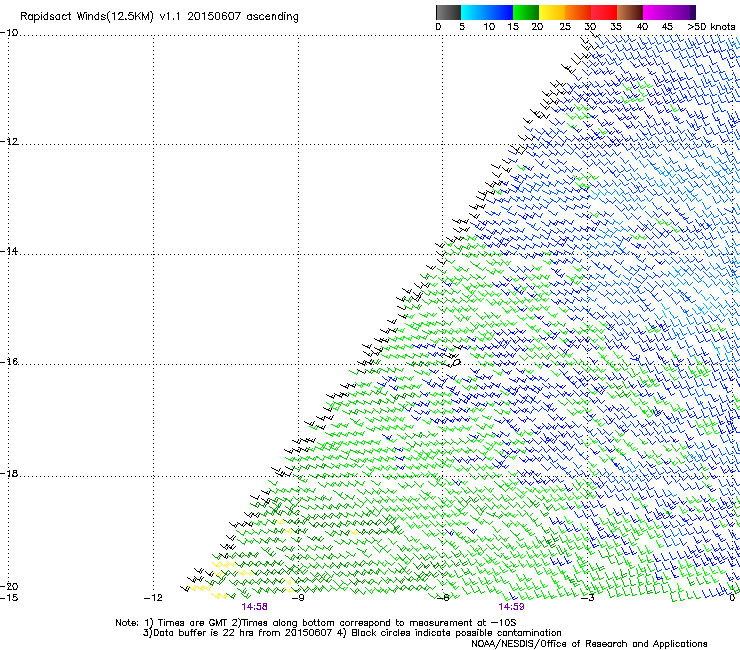Click the '35' legend scale label
The height and width of the screenshot is (650, 740).
(x=616, y=27)
